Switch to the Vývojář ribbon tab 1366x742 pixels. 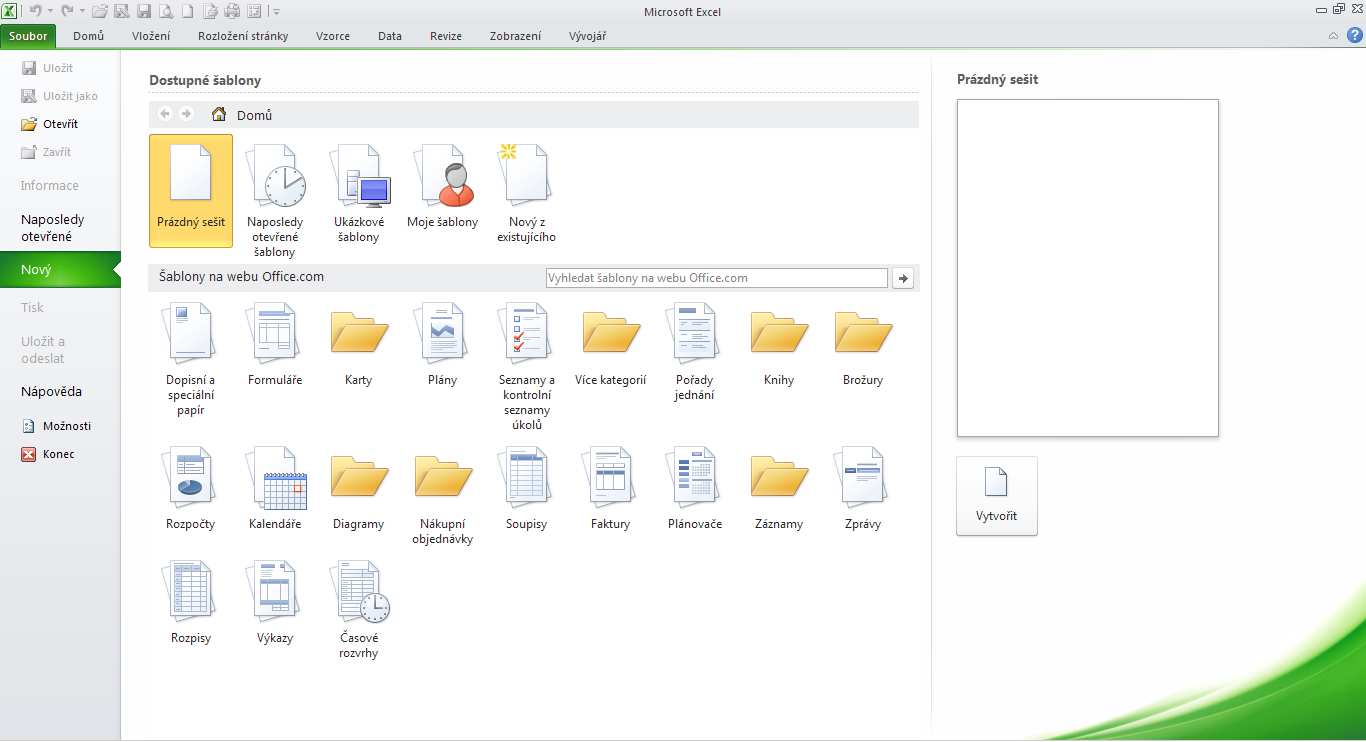tap(587, 36)
